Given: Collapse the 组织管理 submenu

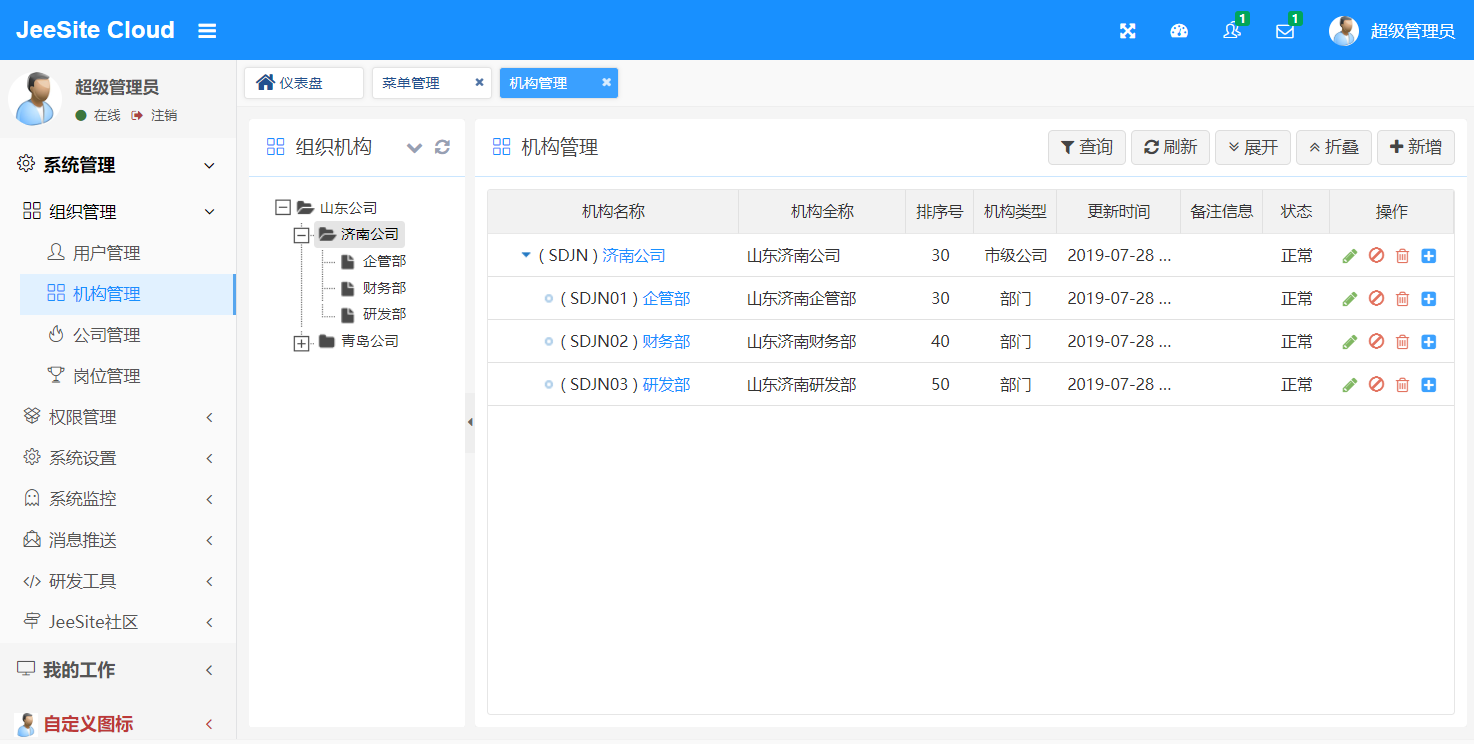Looking at the screenshot, I should [x=118, y=212].
